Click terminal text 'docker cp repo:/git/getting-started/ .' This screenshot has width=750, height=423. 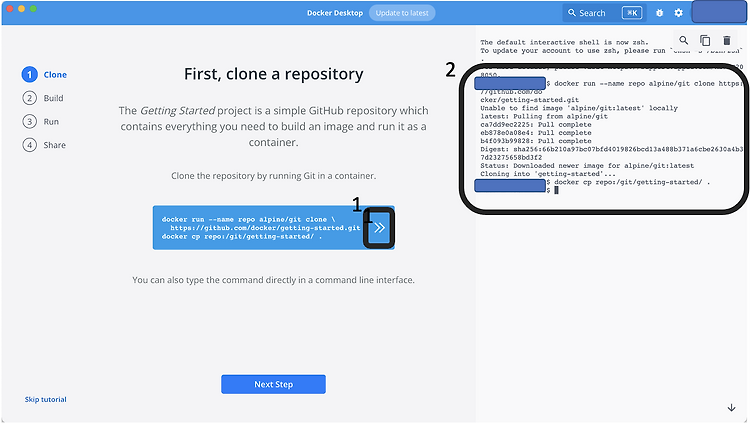coord(632,182)
